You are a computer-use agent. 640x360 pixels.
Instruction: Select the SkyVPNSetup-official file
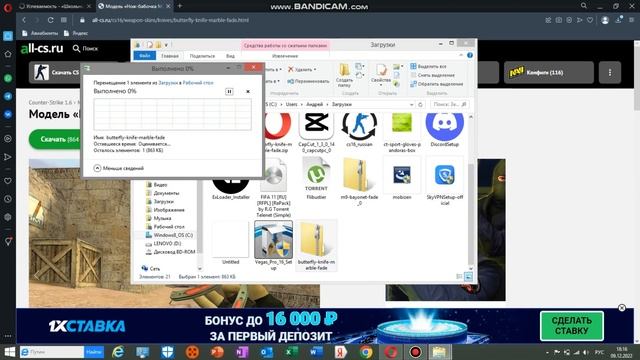pos(445,182)
